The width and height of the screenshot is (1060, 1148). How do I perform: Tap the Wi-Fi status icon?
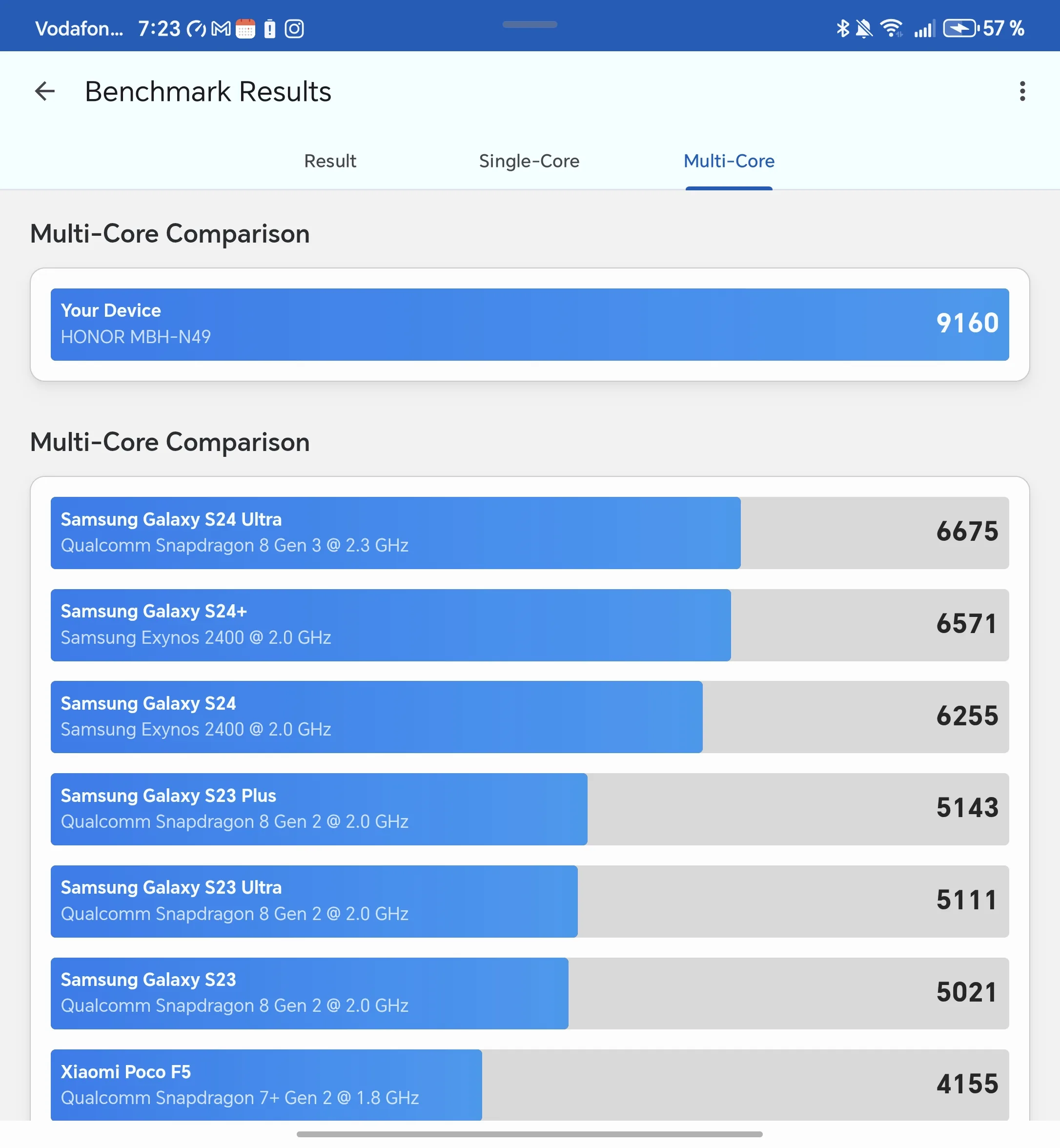click(891, 28)
